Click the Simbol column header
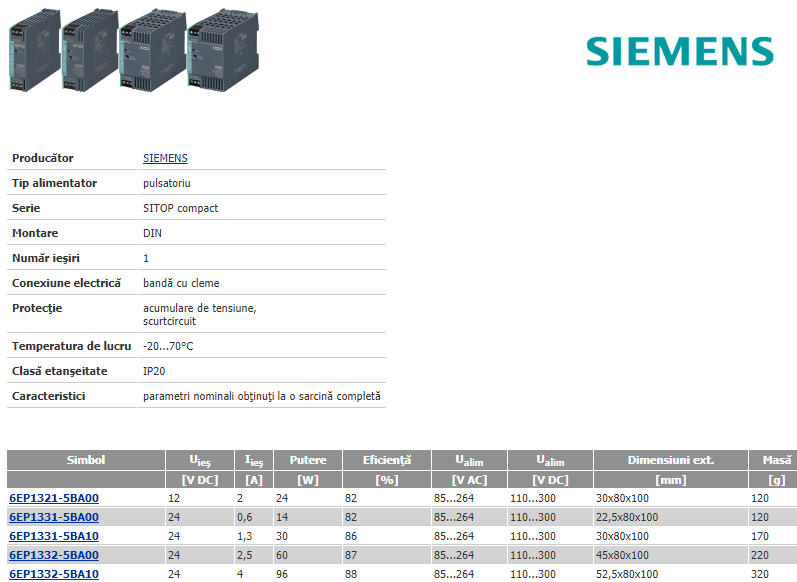The image size is (797, 582). [x=86, y=460]
